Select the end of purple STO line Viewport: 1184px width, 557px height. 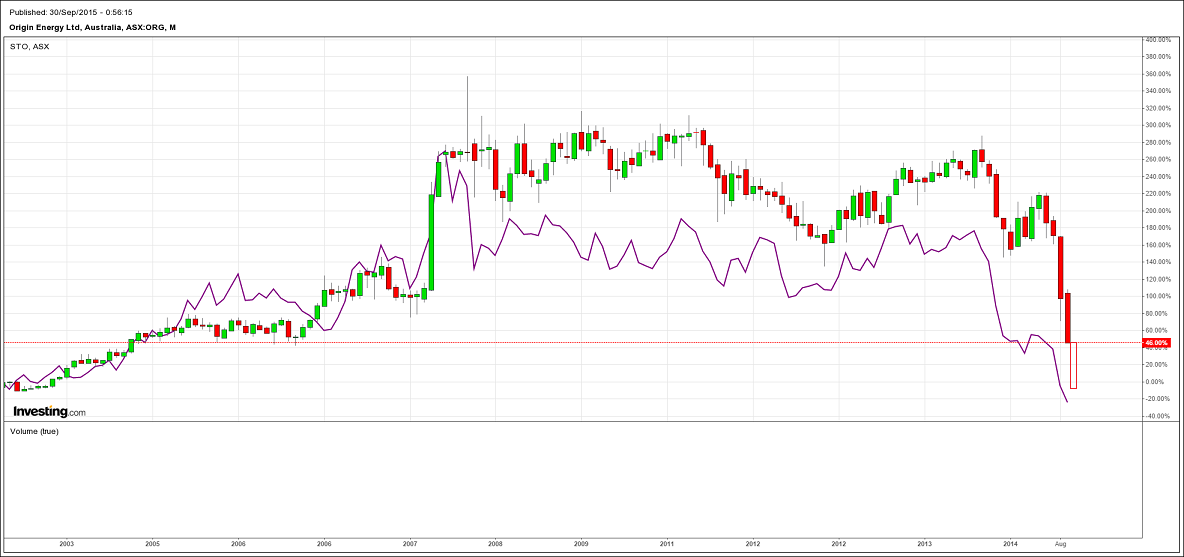point(1067,402)
